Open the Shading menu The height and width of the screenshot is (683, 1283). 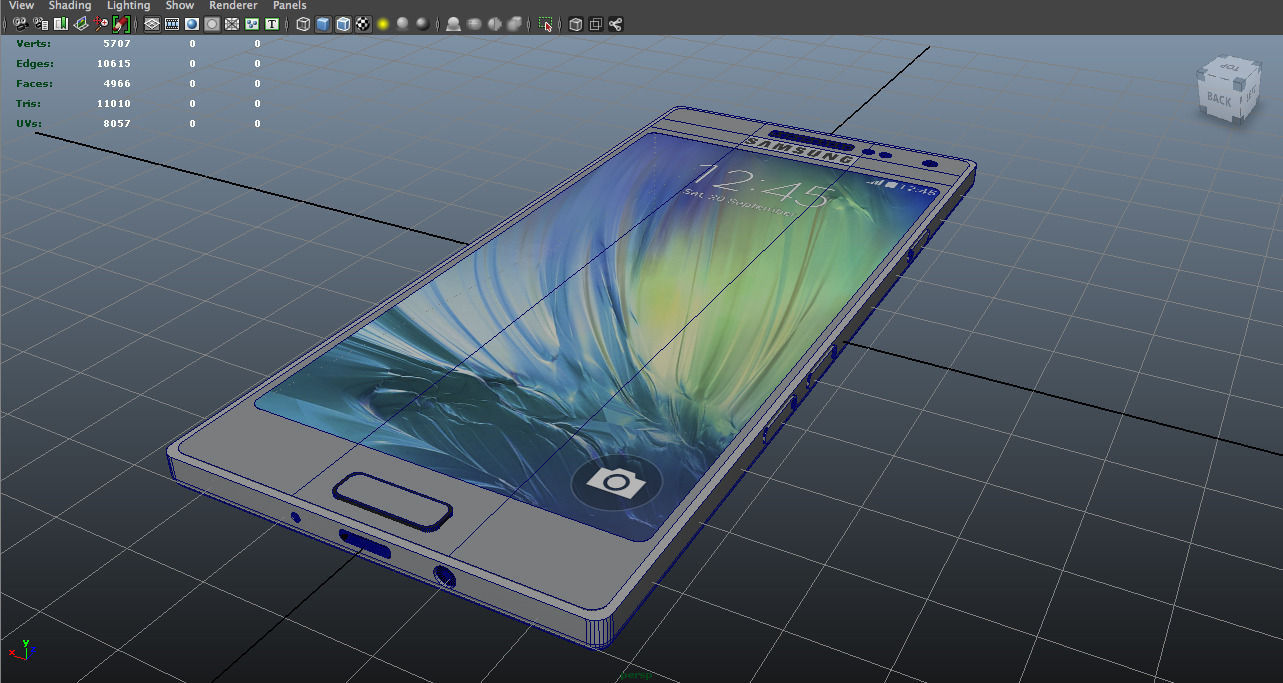point(70,5)
